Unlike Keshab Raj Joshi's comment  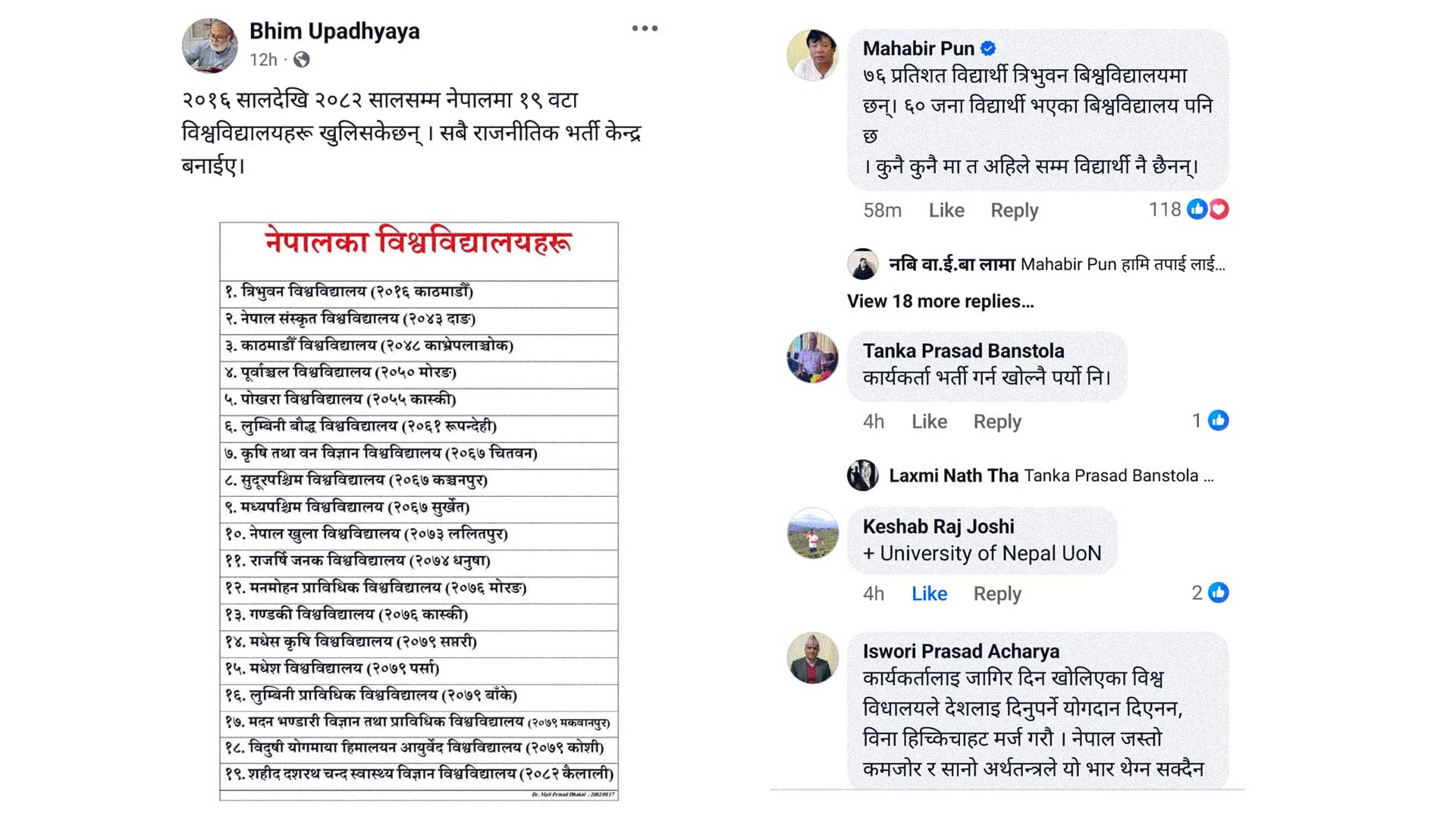[x=929, y=593]
